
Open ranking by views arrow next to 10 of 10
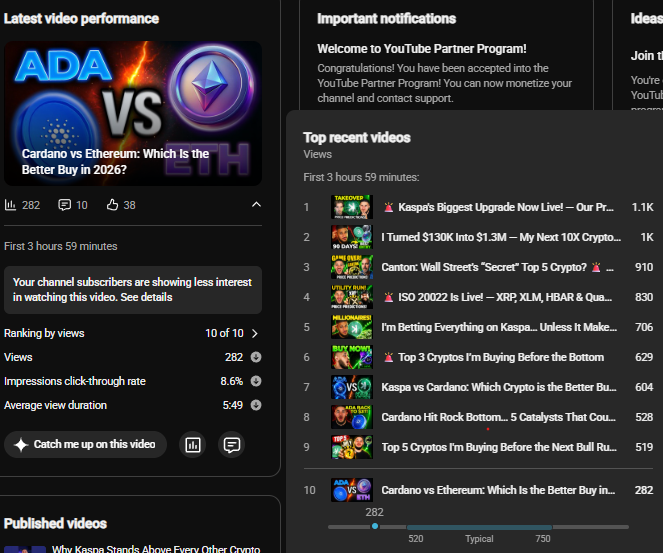pos(255,334)
